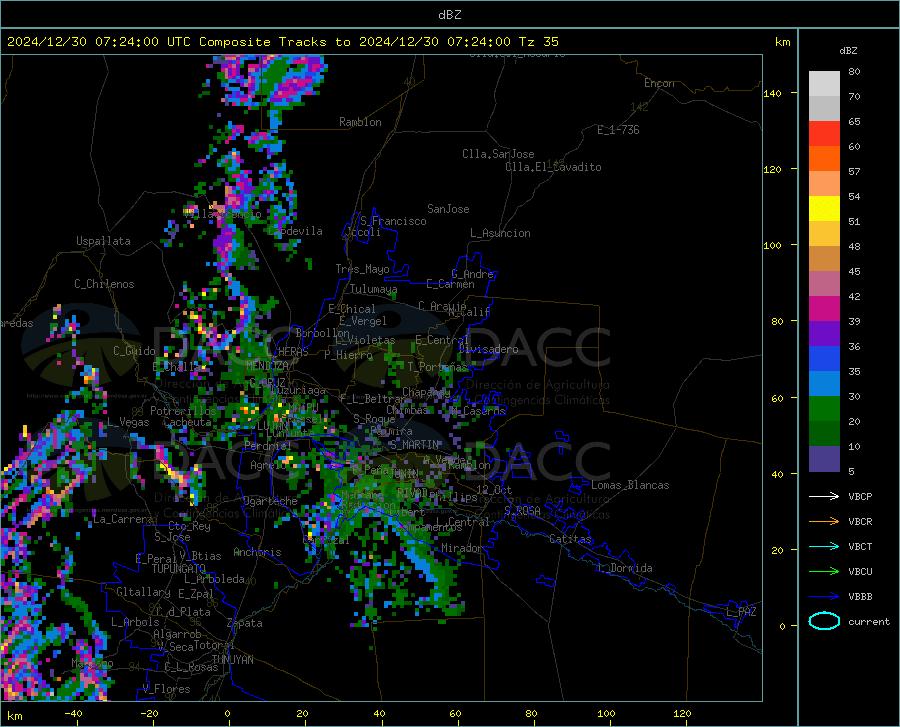Click the S_Francisco map label
Viewport: 900px width, 727px height.
(393, 221)
